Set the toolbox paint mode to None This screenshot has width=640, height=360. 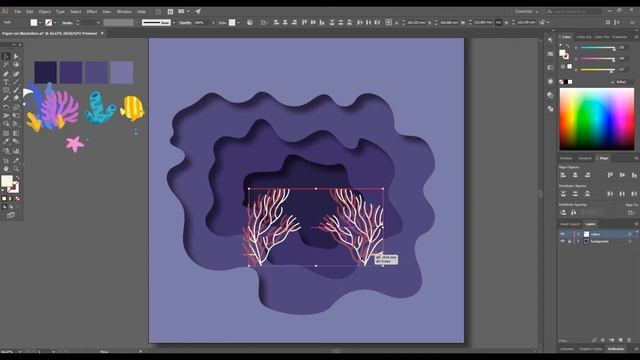18,198
